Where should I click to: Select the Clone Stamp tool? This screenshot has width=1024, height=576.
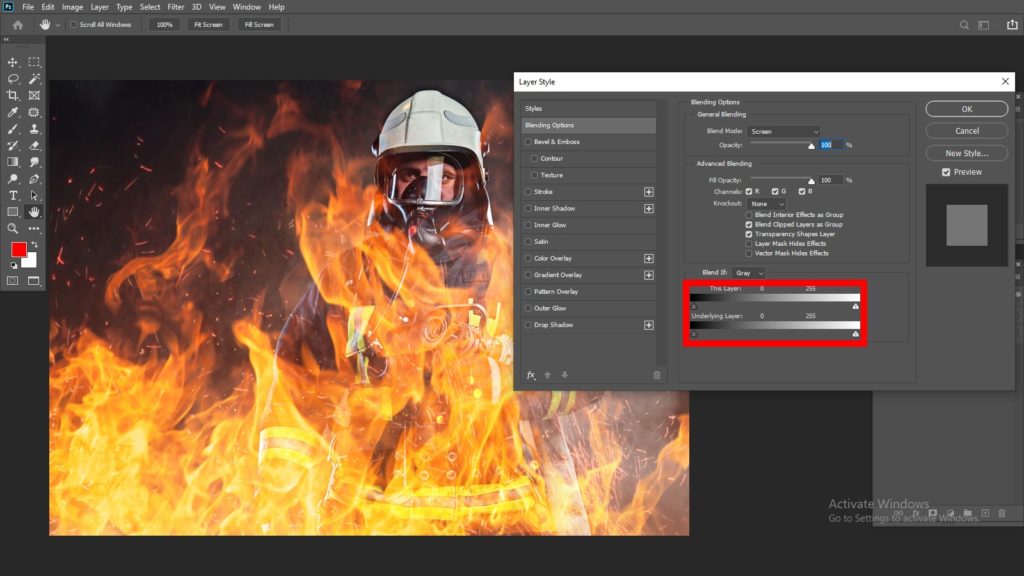[34, 129]
